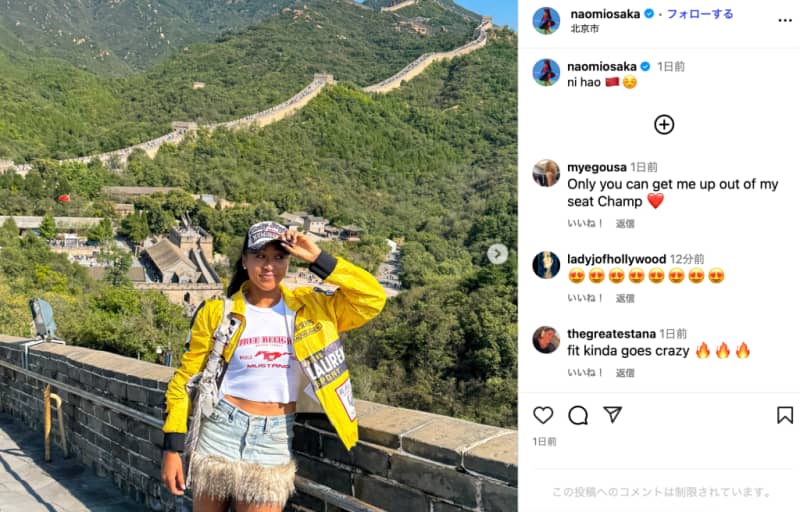The height and width of the screenshot is (512, 800).
Task: Reply to thegreatestana's comment via 返信
Action: click(625, 373)
